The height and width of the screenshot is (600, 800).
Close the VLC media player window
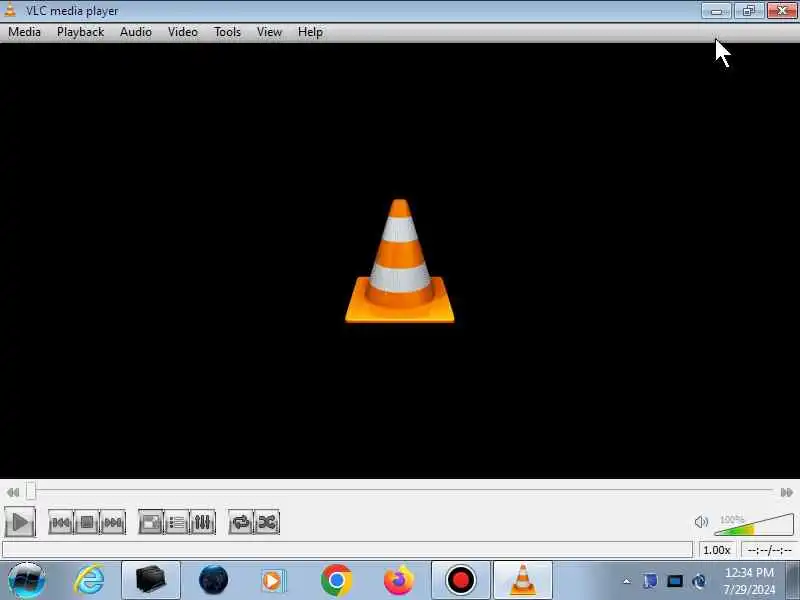[782, 10]
